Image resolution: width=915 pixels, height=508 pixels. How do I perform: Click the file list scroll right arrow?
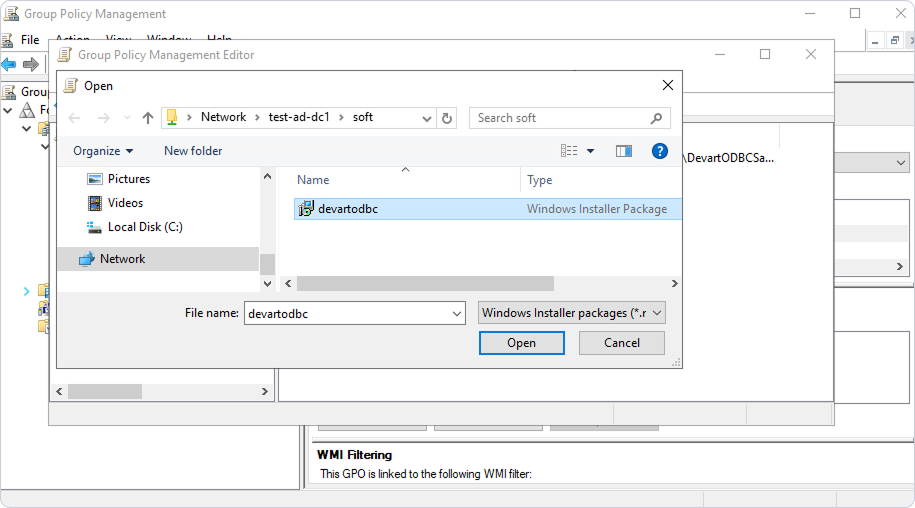[675, 283]
